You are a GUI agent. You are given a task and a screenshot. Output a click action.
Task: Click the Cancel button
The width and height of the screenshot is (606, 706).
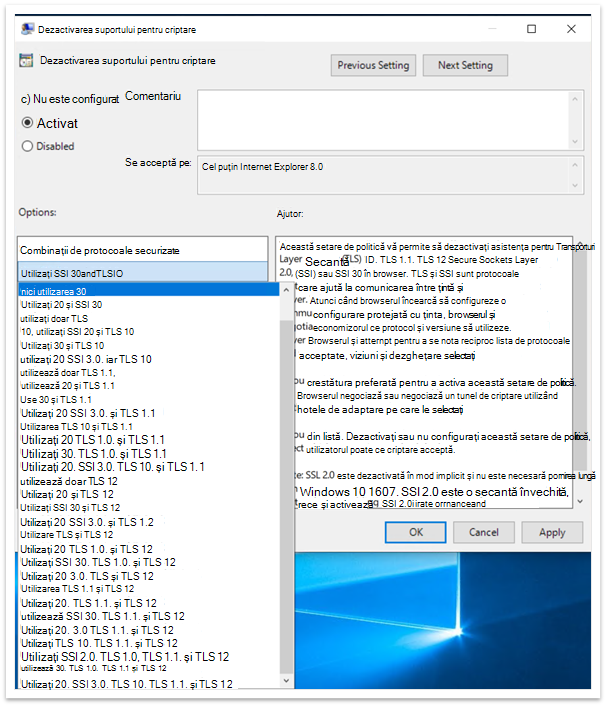point(484,532)
